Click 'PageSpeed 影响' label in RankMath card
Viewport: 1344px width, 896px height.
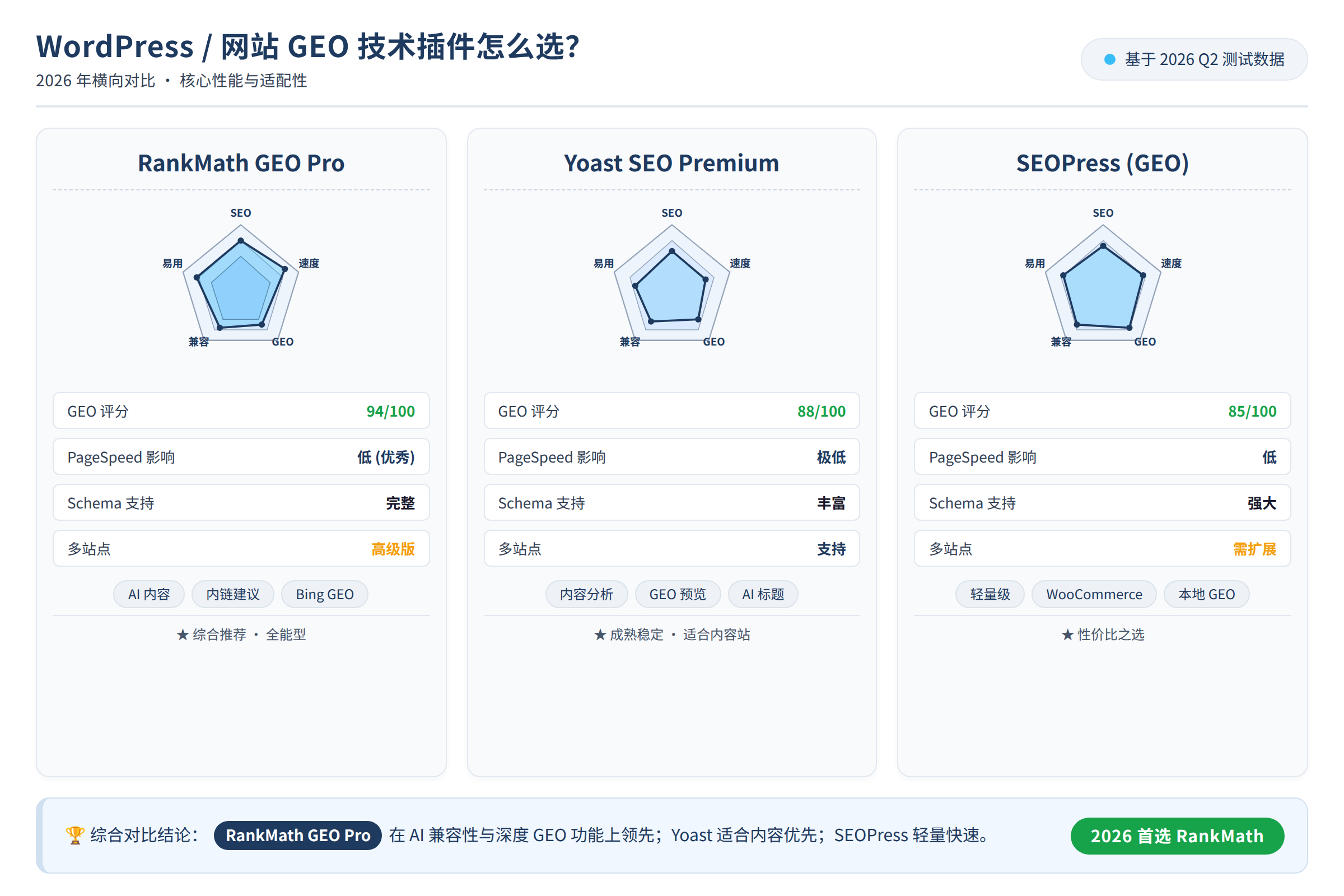[121, 457]
